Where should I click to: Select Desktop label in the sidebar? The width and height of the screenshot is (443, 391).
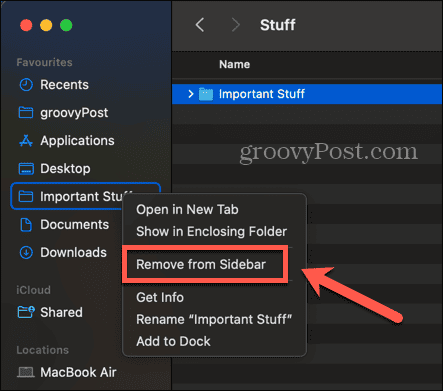point(65,169)
